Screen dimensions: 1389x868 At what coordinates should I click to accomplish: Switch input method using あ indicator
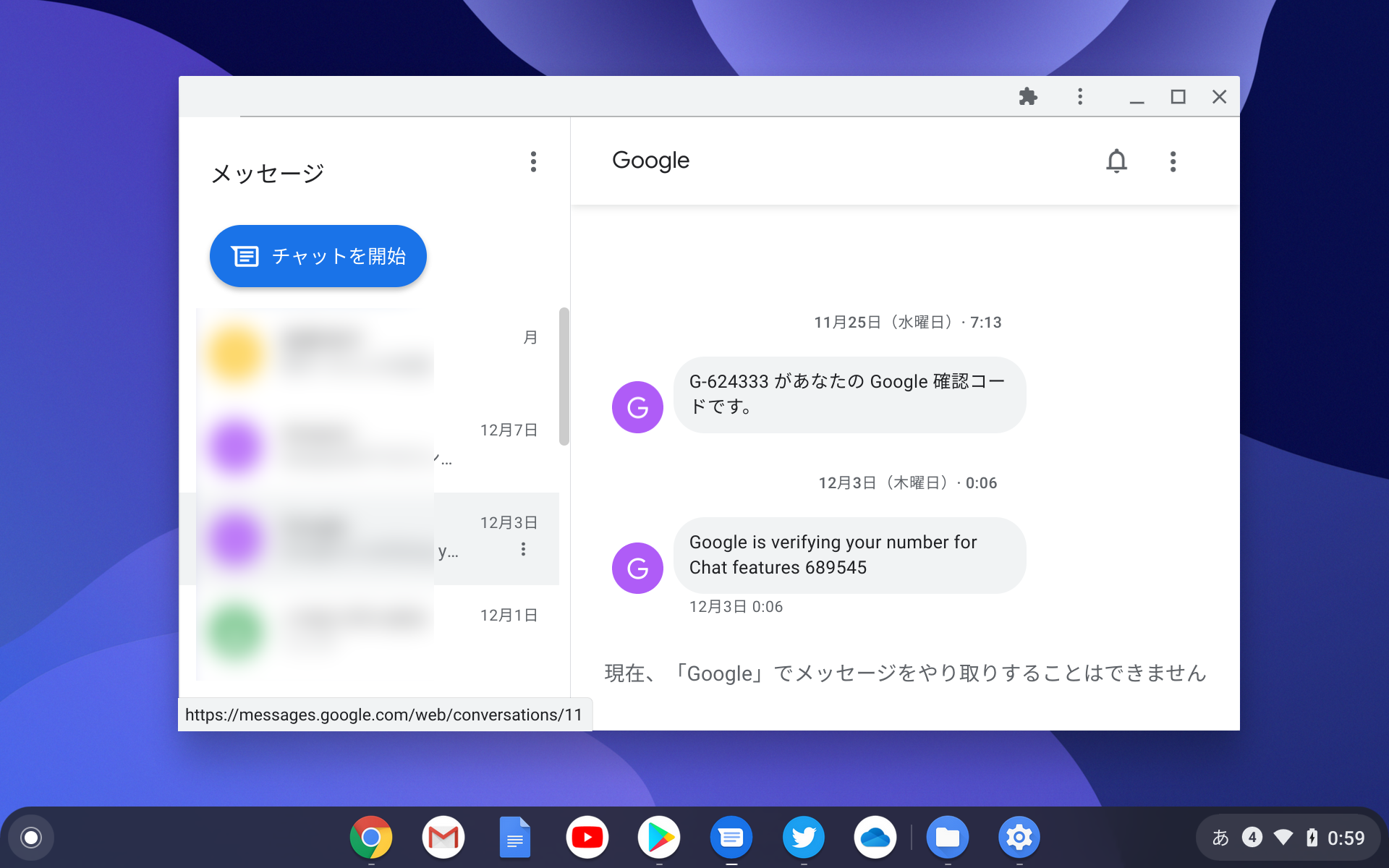coord(1220,837)
